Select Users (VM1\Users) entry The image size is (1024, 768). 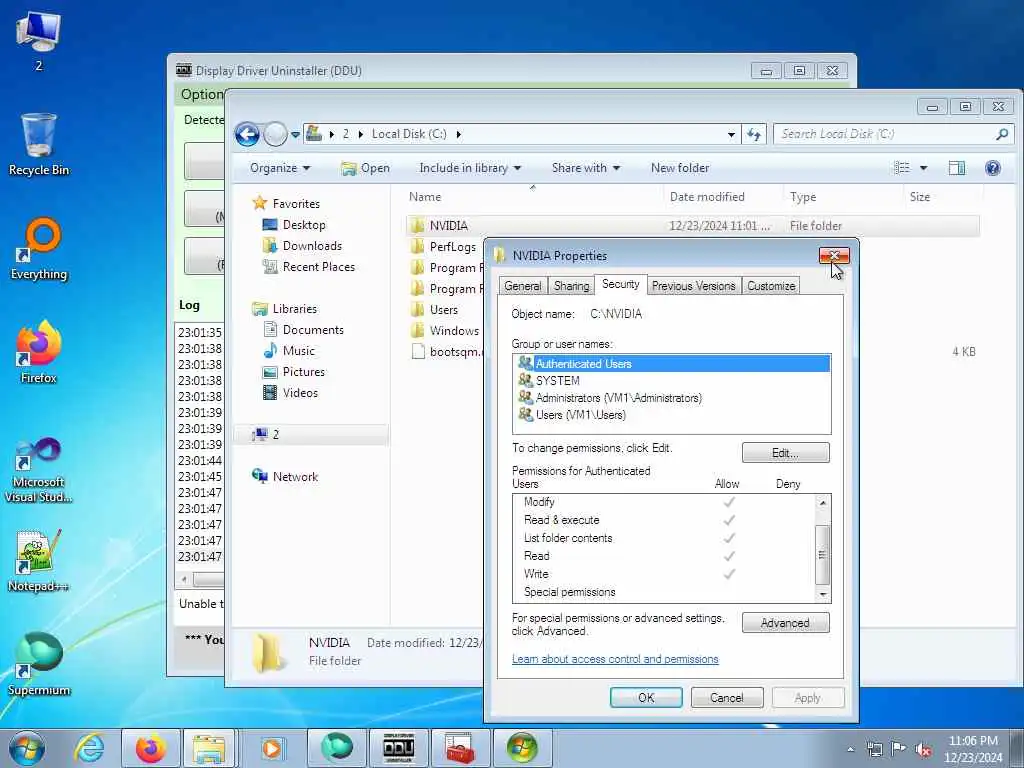tap(671, 415)
